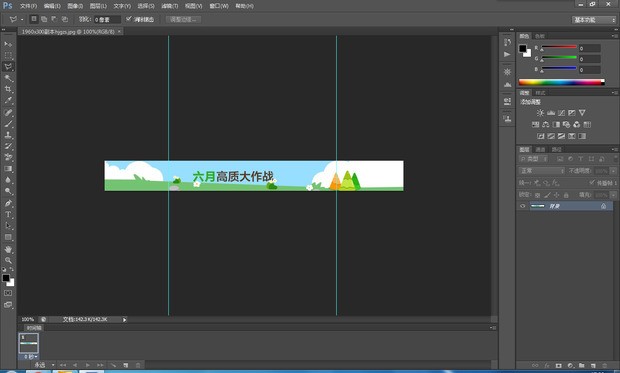Select the Move tool
This screenshot has height=373, width=620.
(x=8, y=44)
